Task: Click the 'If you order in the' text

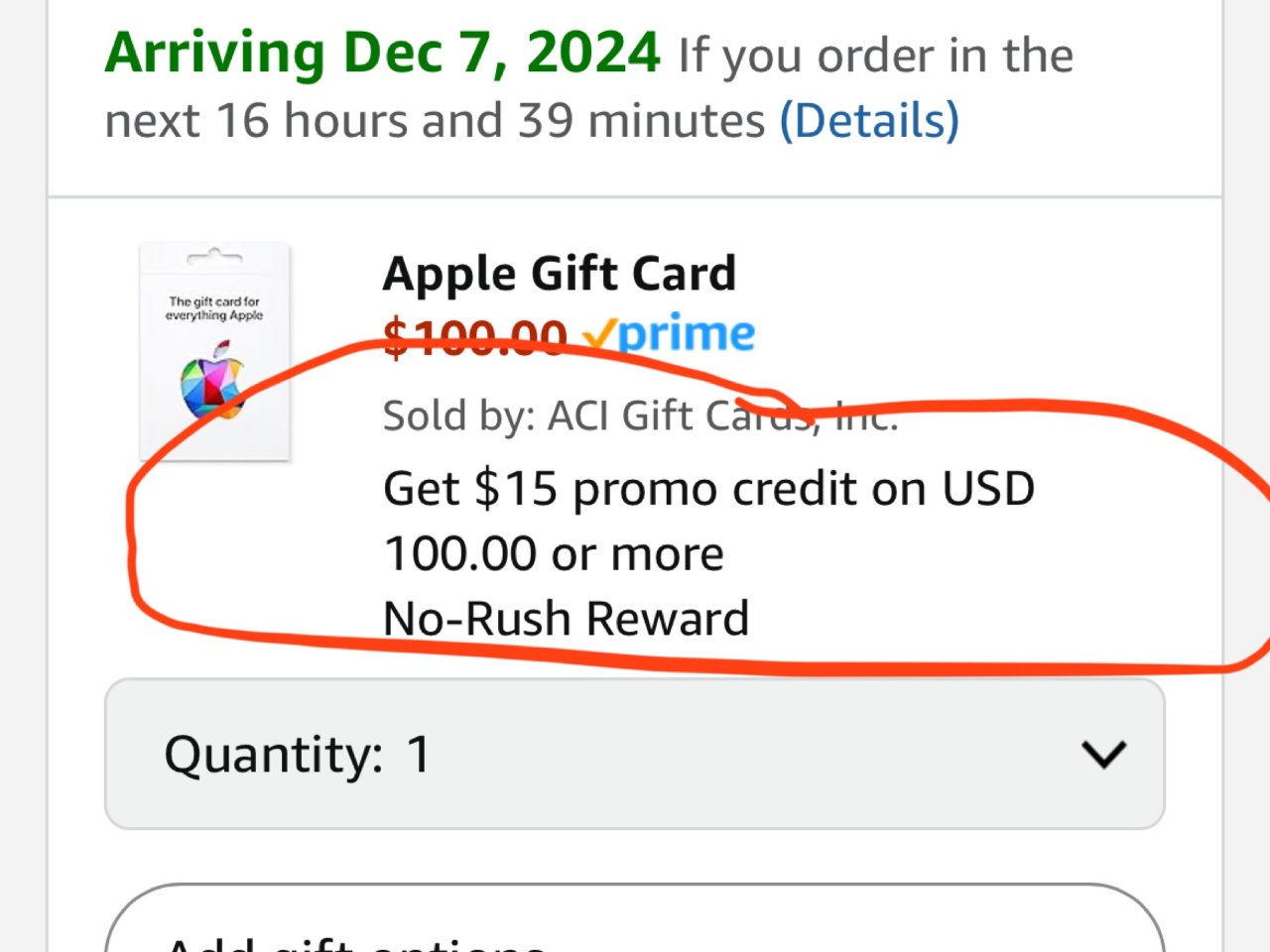Action: tap(875, 56)
